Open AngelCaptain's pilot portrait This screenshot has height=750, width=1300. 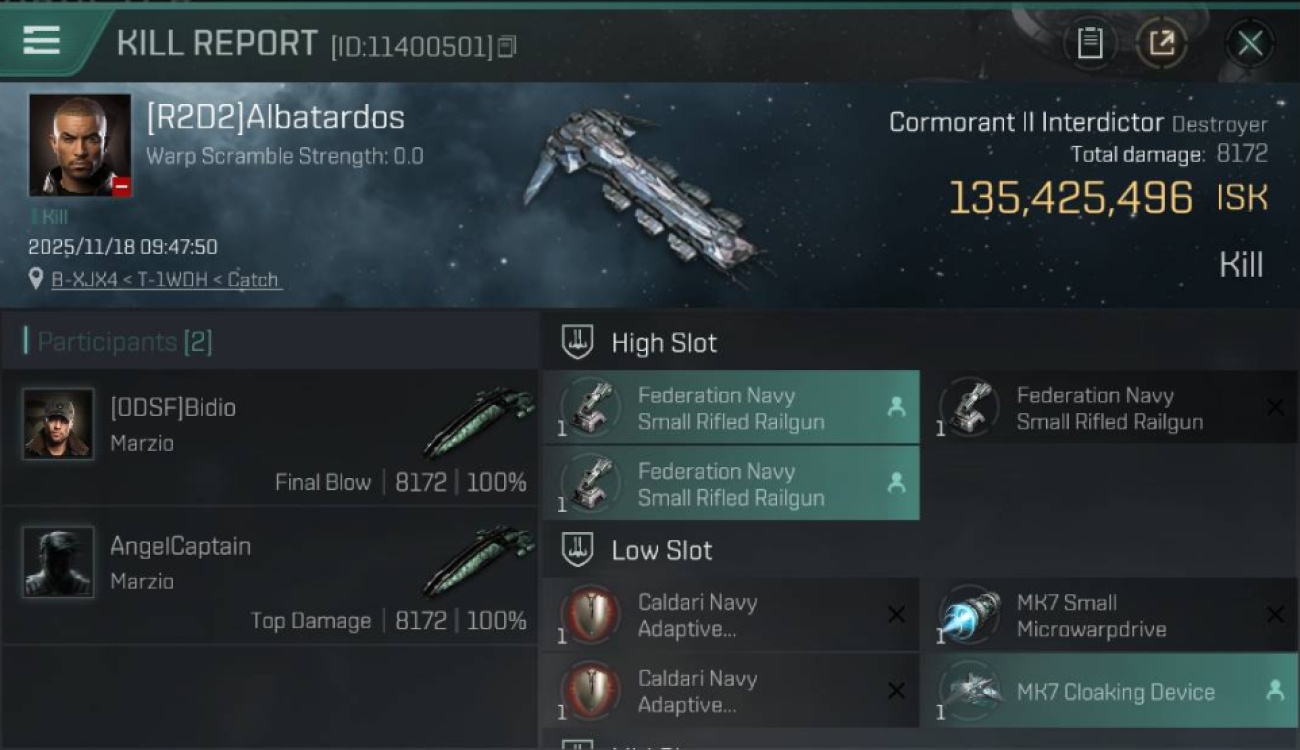tap(58, 562)
